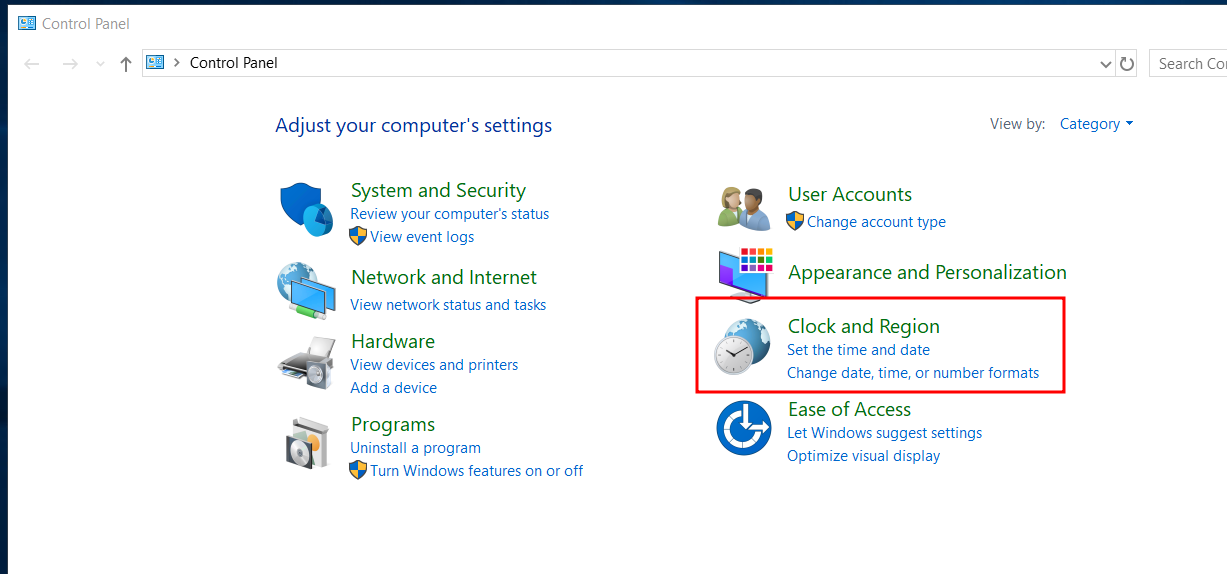Image resolution: width=1227 pixels, height=574 pixels.
Task: Open the Ease of Access heading
Action: (x=849, y=409)
